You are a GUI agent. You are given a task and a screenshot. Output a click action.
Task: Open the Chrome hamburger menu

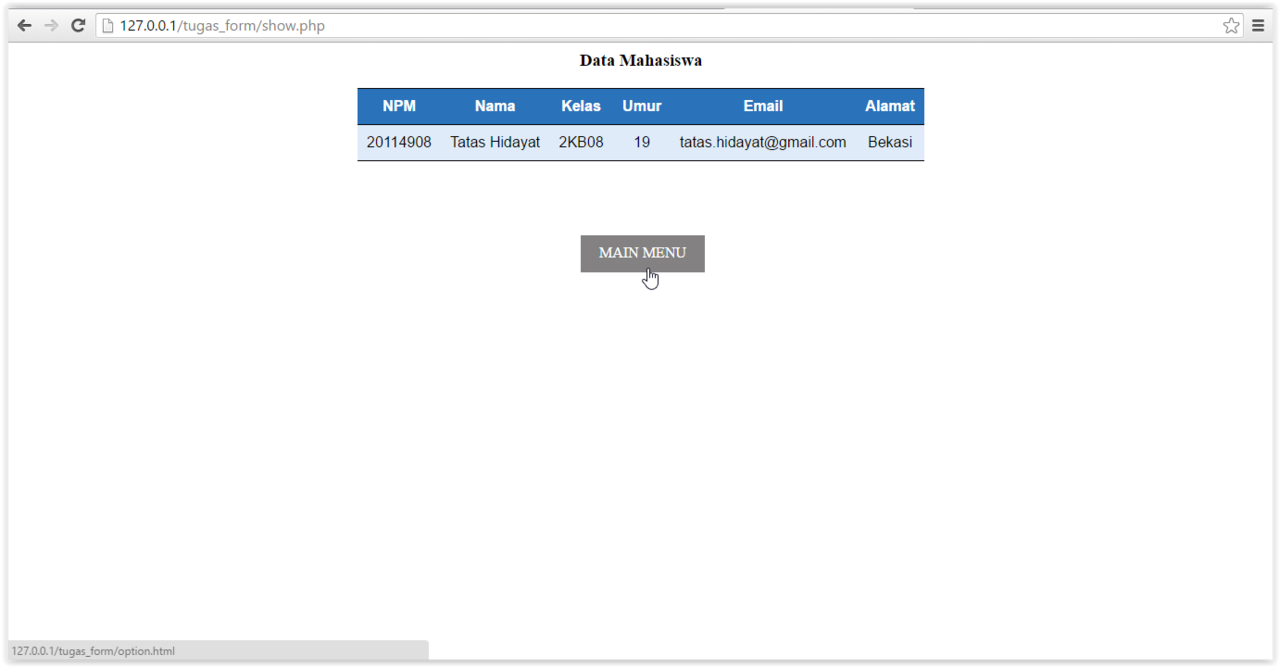1258,26
